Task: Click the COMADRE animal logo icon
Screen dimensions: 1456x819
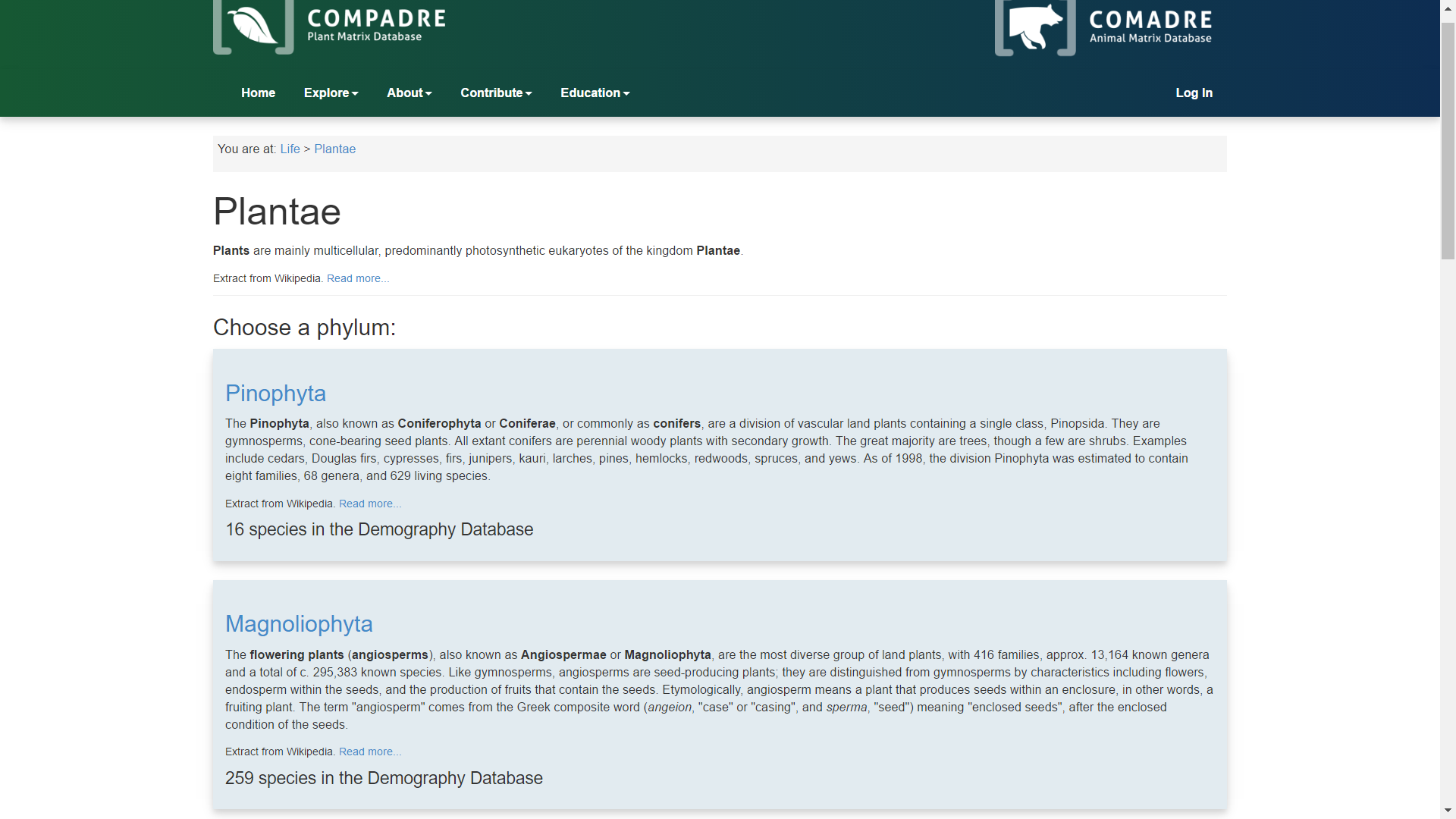Action: pos(1035,27)
